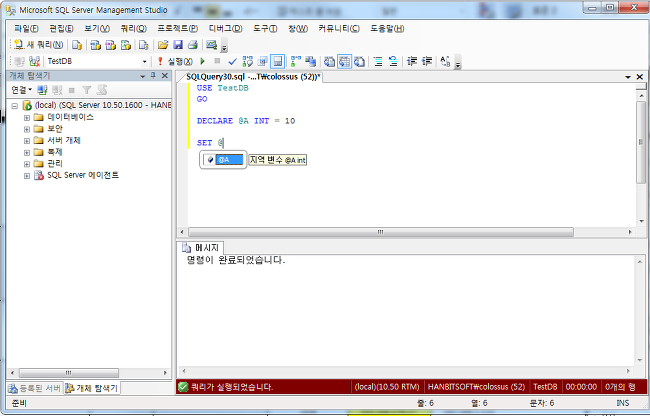
Task: Click the Decrease Indent icon
Action: [x=412, y=62]
